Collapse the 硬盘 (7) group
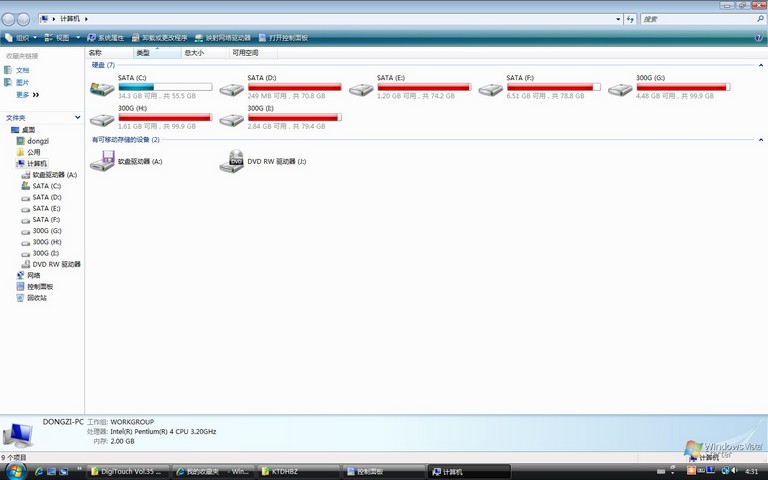The height and width of the screenshot is (480, 768). pos(761,65)
